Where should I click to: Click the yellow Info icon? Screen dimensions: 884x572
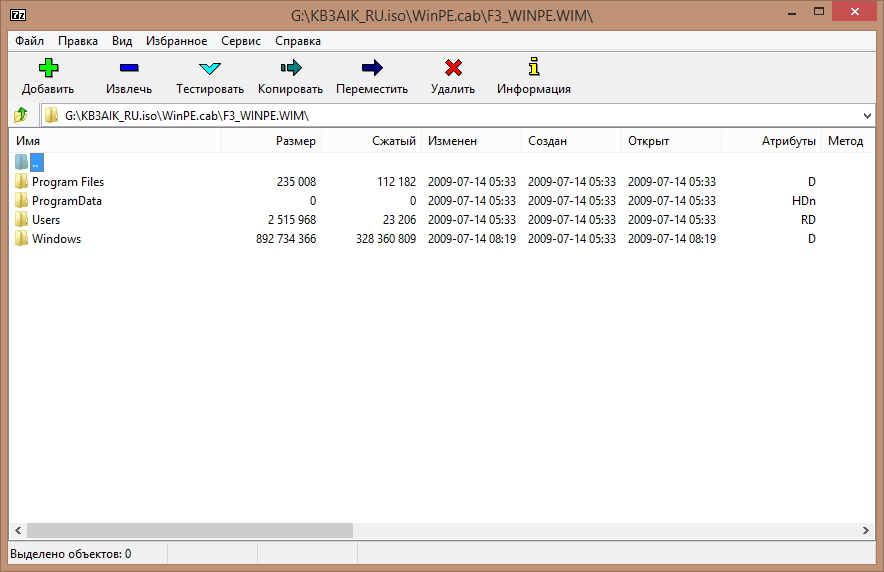(534, 66)
